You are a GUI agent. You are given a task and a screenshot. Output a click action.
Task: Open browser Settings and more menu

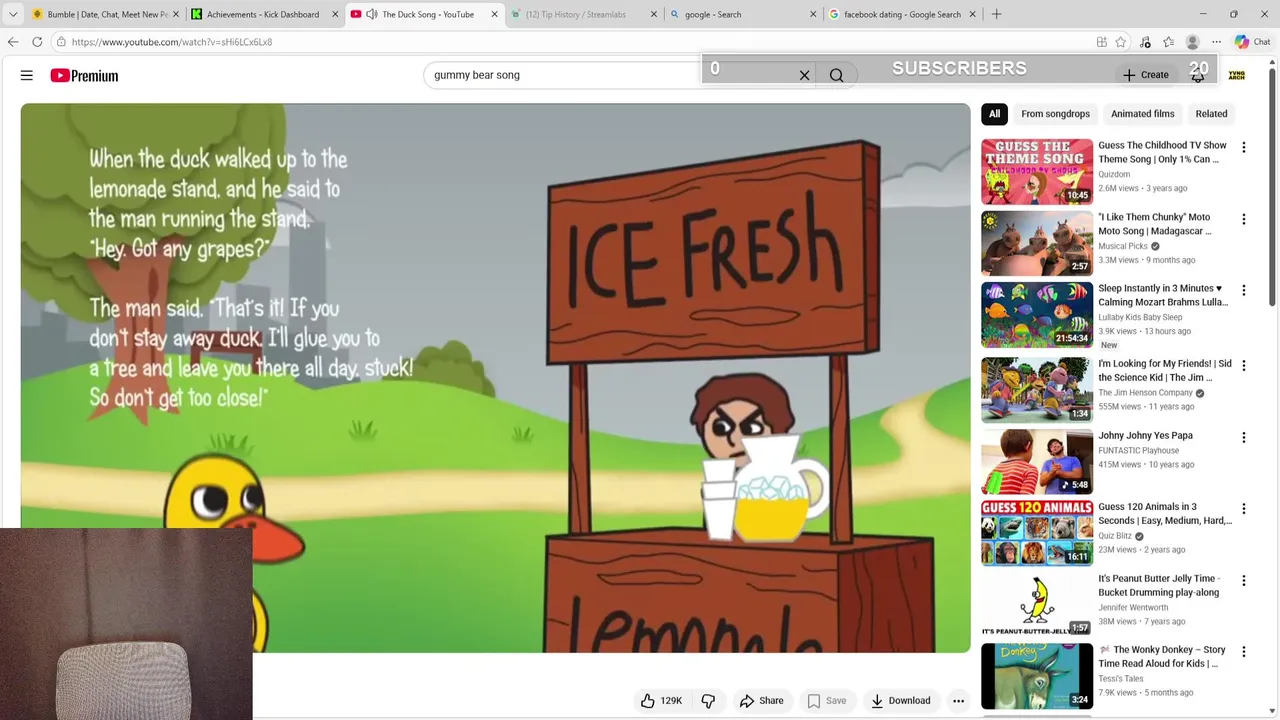click(1216, 42)
